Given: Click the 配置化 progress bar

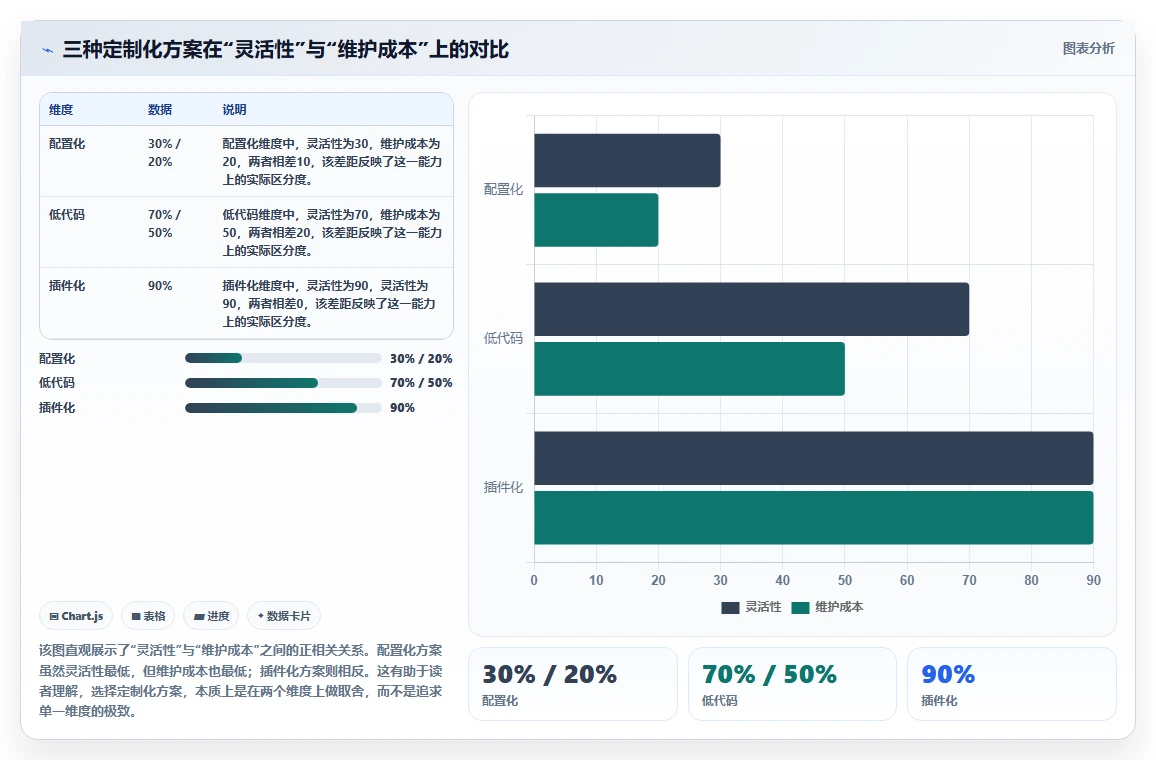Looking at the screenshot, I should coord(283,358).
